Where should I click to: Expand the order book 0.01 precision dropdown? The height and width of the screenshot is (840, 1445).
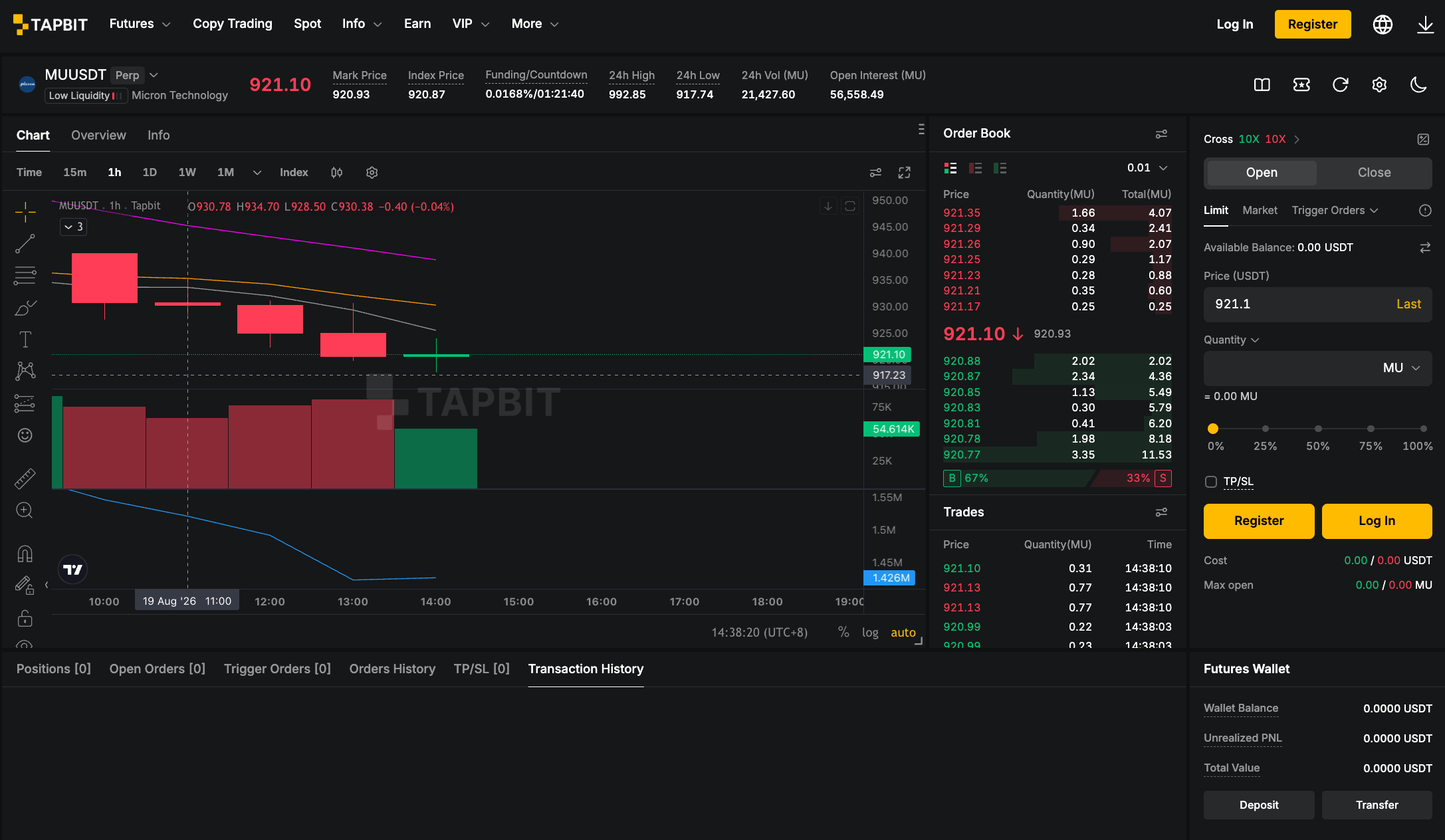(x=1147, y=168)
